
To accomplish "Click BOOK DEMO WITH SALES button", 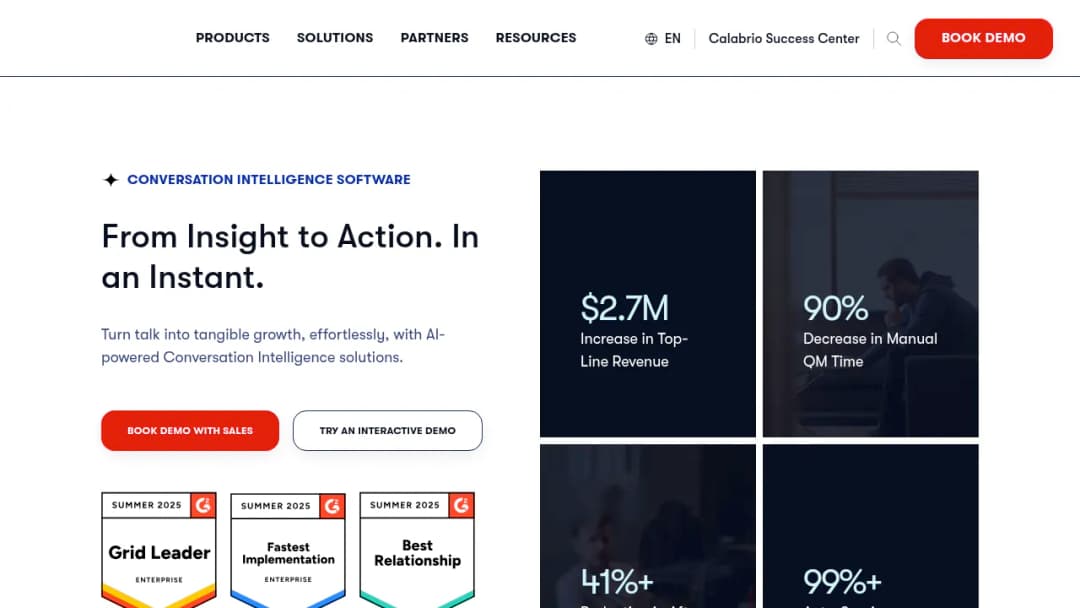I will 190,430.
